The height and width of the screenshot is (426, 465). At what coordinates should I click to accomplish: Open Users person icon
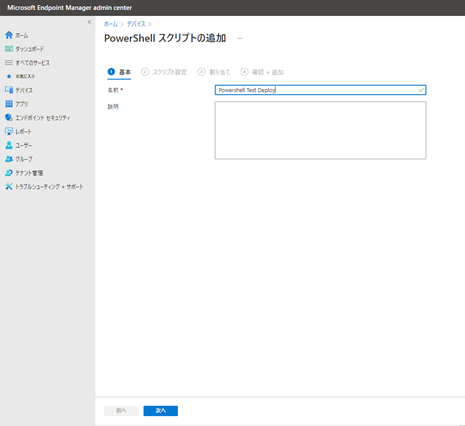9,145
